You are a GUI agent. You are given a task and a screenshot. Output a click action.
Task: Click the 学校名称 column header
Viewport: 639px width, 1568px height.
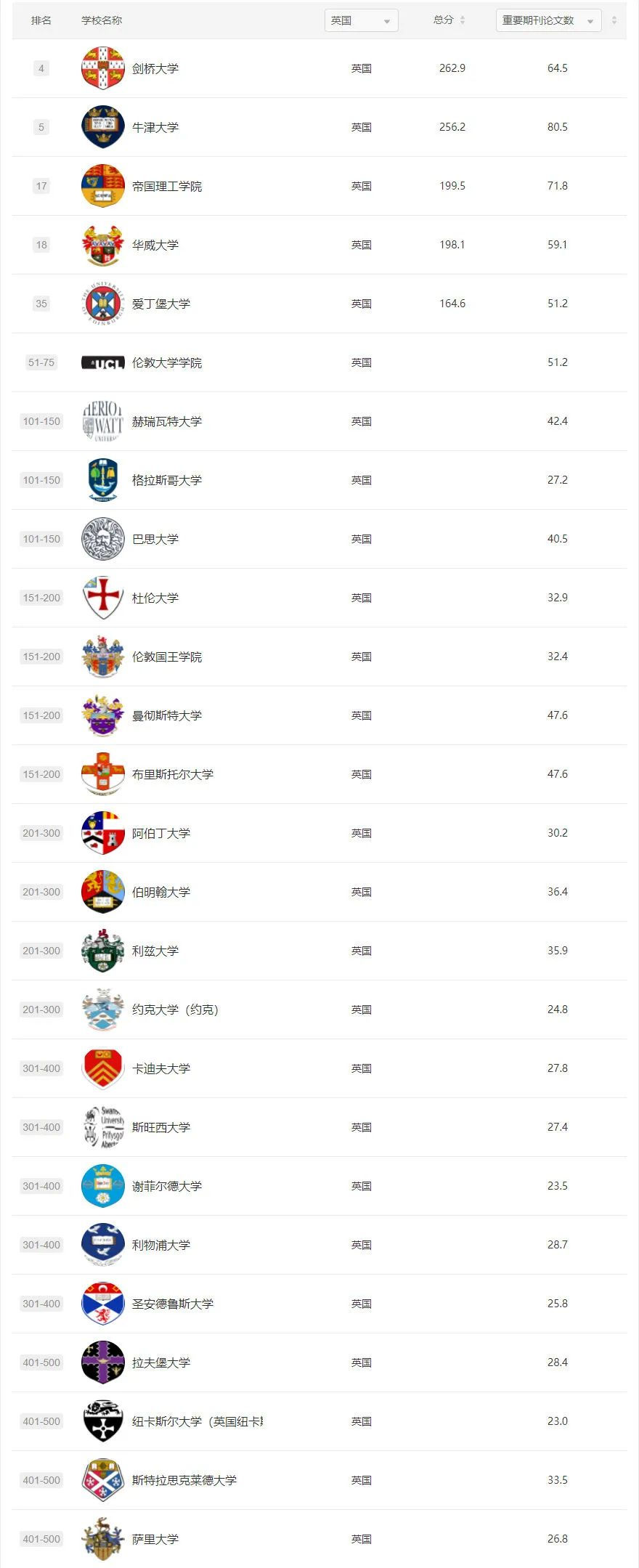[102, 20]
